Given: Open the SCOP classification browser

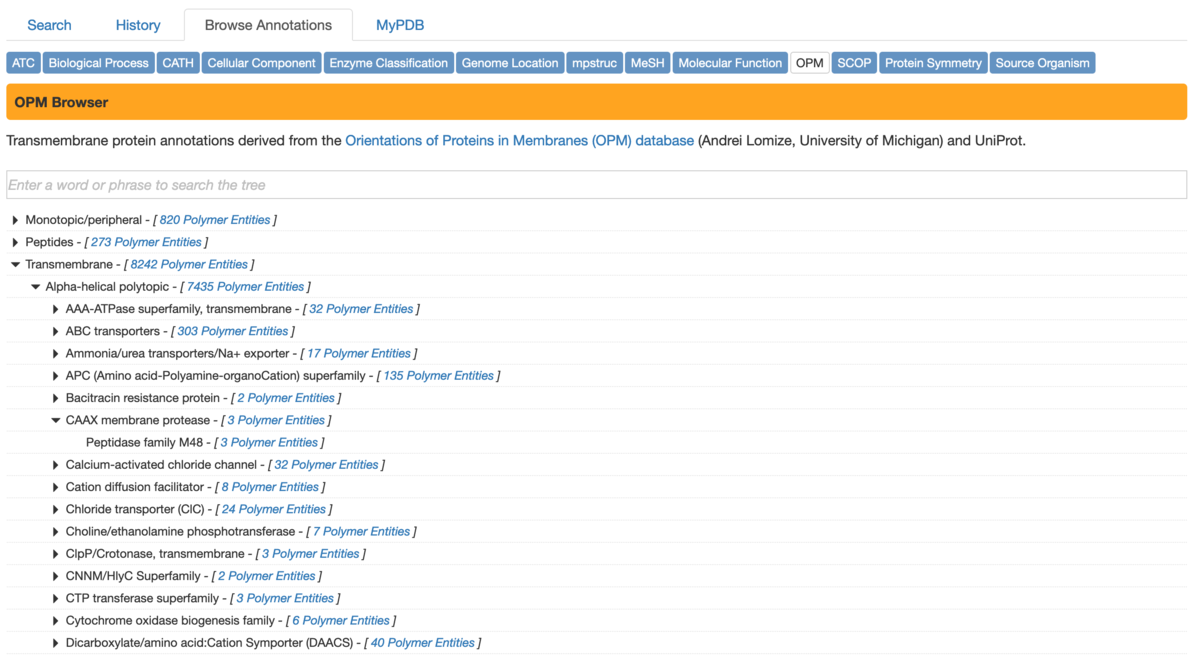Looking at the screenshot, I should coord(854,62).
